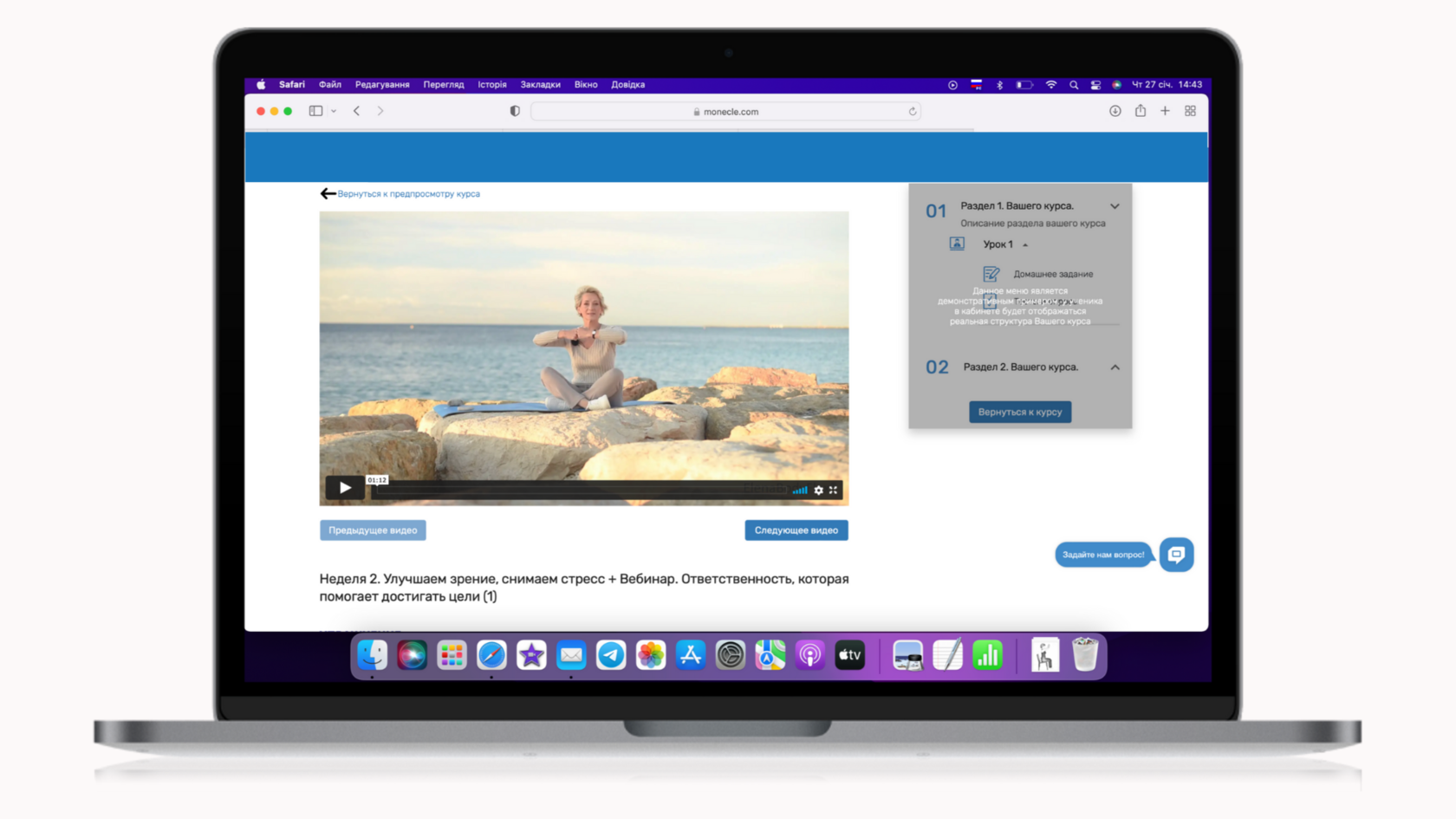
Task: Enter fullscreen mode in video player
Action: tap(834, 491)
